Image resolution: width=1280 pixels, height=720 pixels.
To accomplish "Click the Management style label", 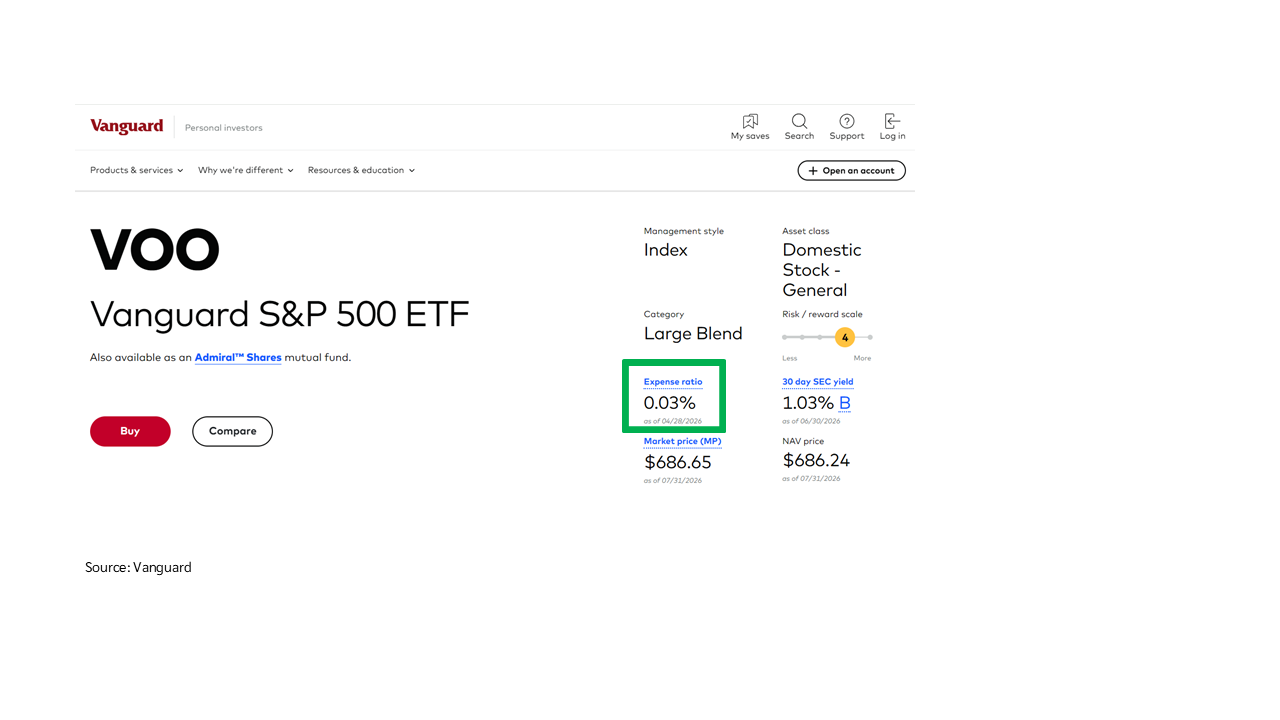I will pyautogui.click(x=684, y=231).
